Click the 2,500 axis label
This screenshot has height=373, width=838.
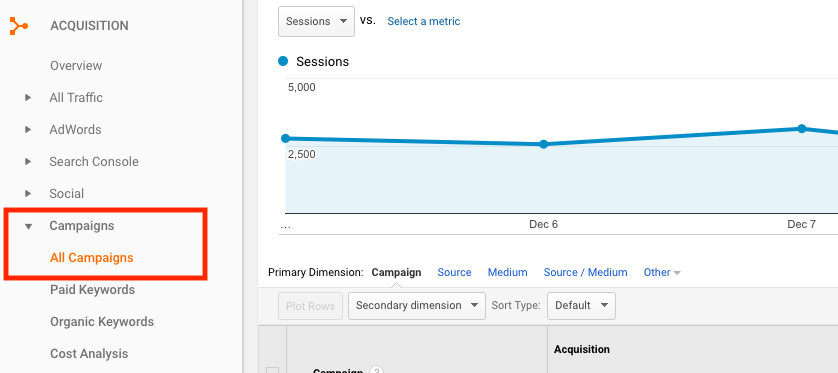tap(302, 154)
